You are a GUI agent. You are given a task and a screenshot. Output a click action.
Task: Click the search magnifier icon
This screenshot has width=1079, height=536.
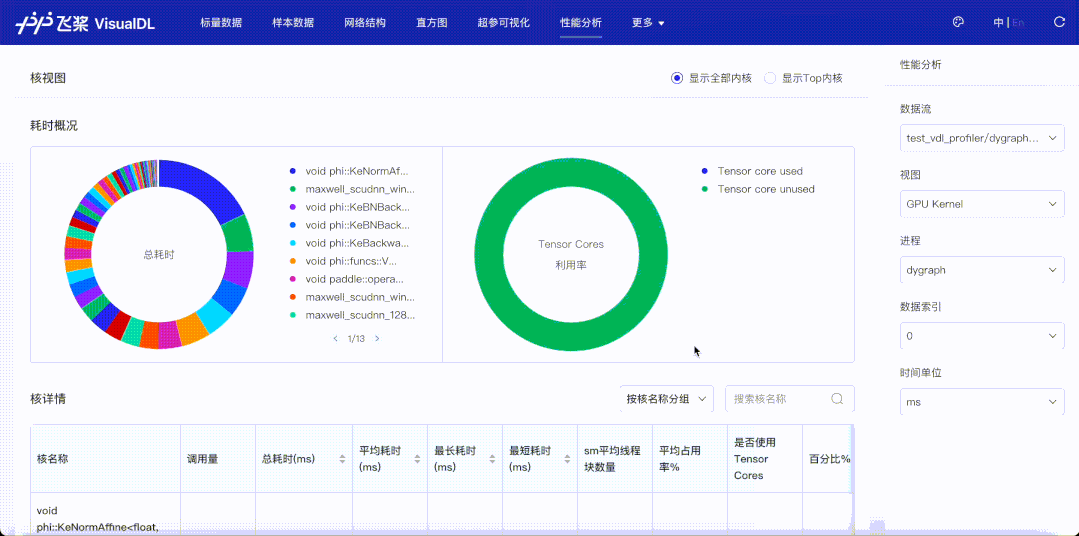[837, 399]
